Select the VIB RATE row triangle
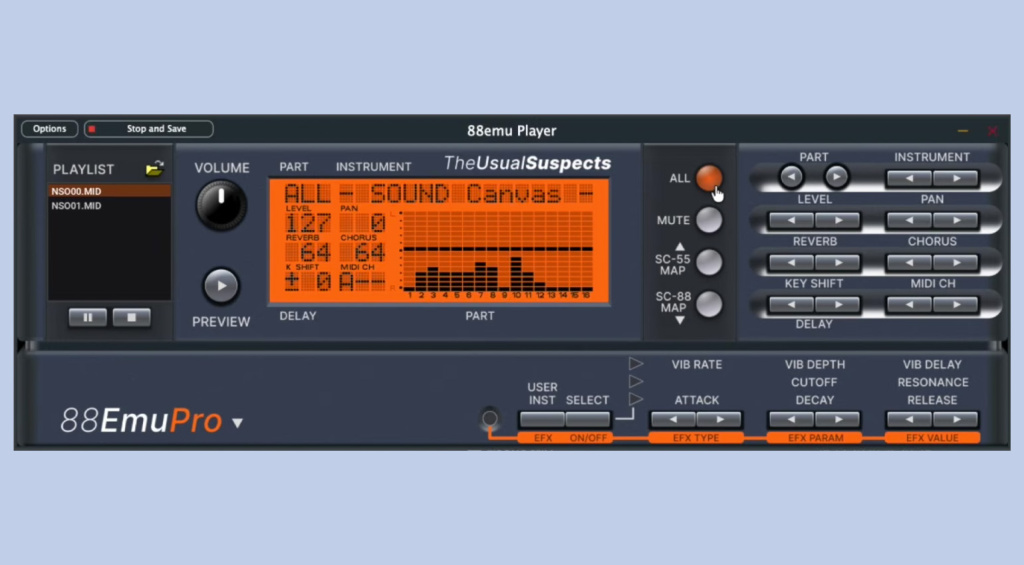This screenshot has width=1024, height=565. tap(635, 363)
